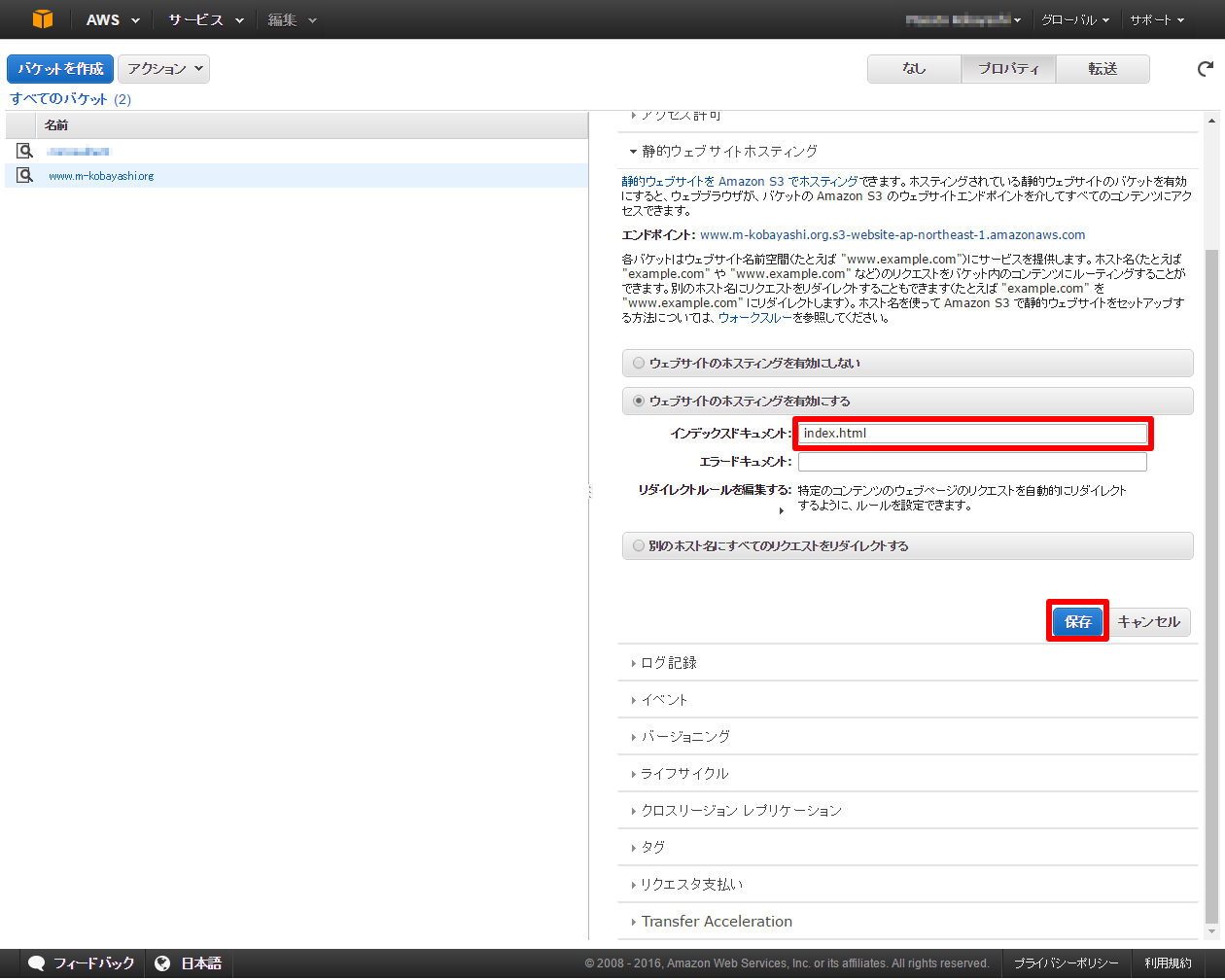Save the hosting settings with 保存
The width and height of the screenshot is (1225, 980).
1077,621
